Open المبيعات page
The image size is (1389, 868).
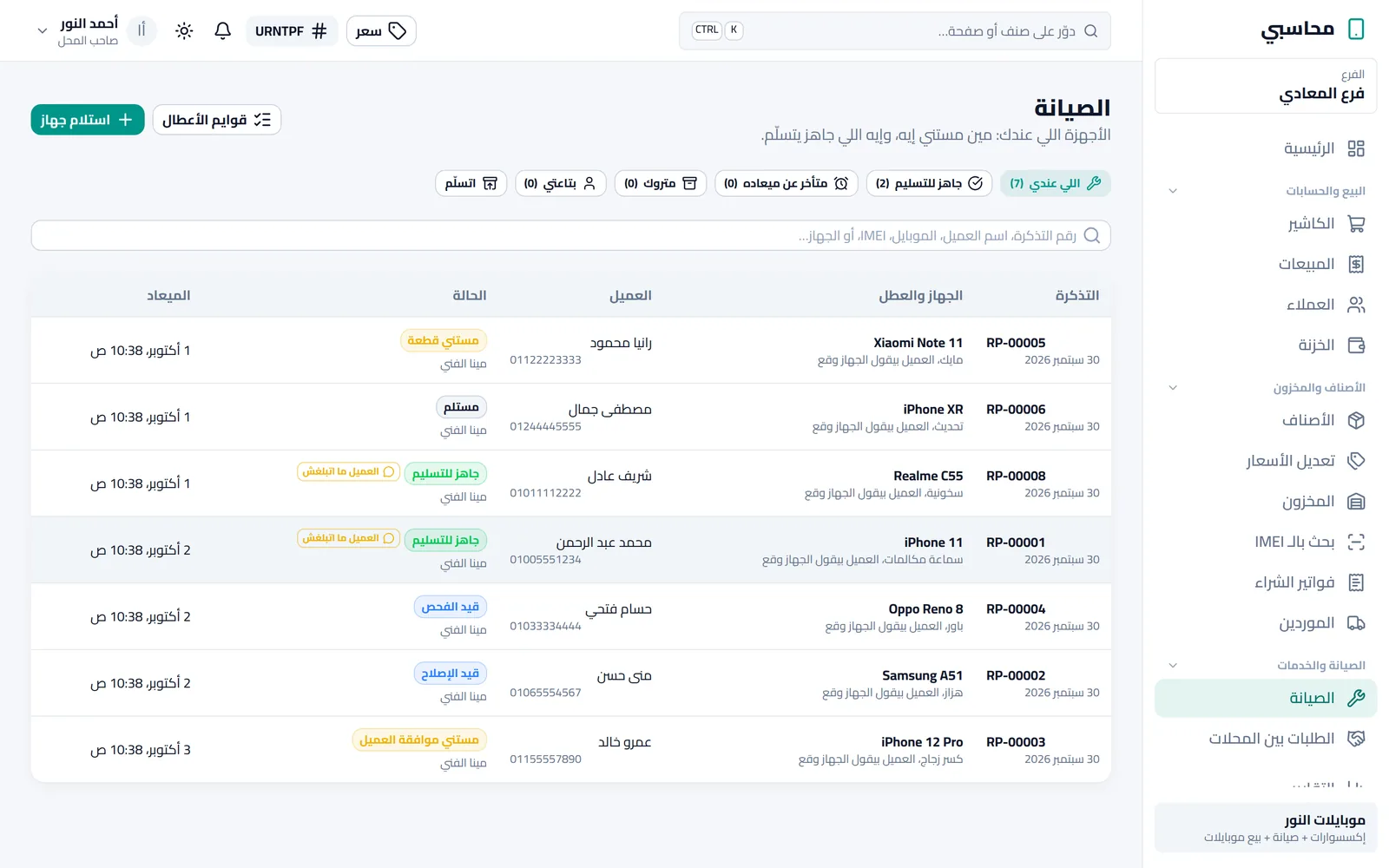[x=1266, y=264]
